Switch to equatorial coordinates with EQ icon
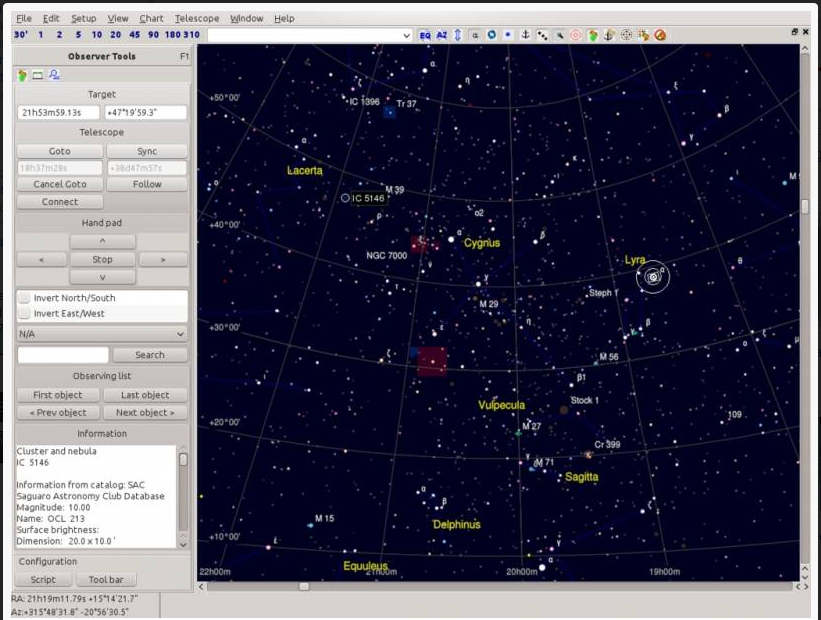This screenshot has height=620, width=821. click(425, 35)
